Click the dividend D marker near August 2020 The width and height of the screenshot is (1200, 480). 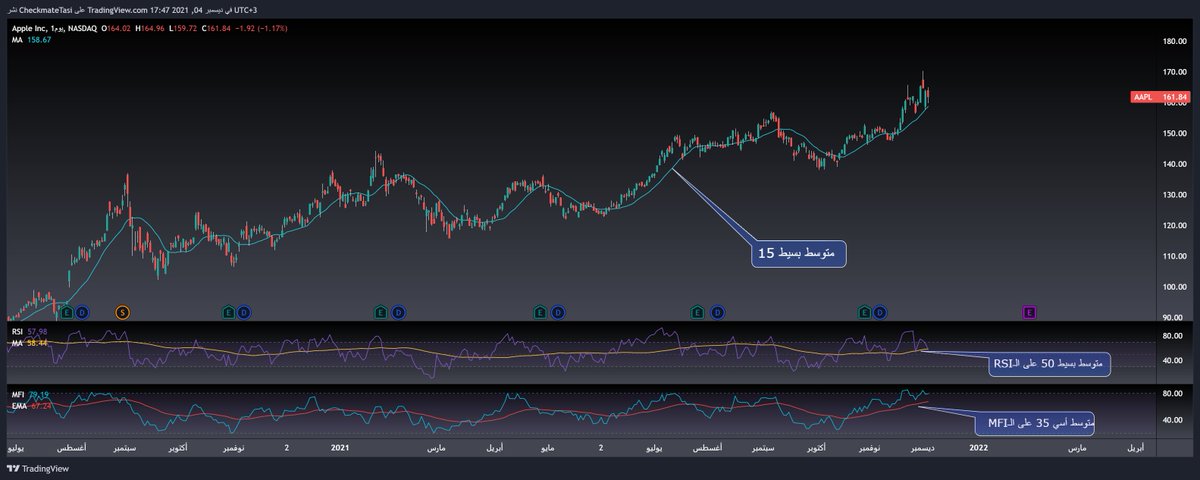pos(82,313)
